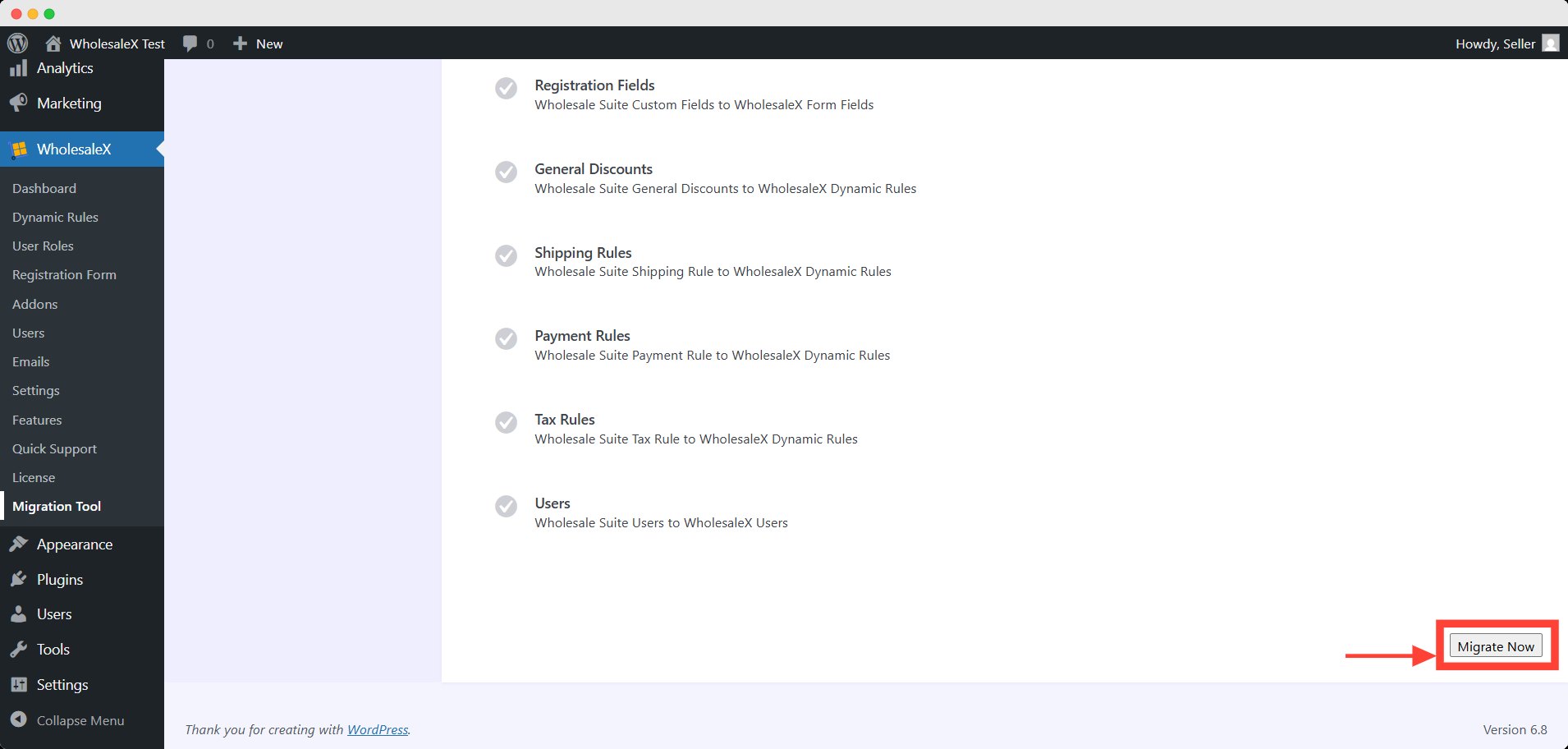Click the WholesaleX Test site name
Viewport: 1568px width, 749px height.
click(117, 44)
